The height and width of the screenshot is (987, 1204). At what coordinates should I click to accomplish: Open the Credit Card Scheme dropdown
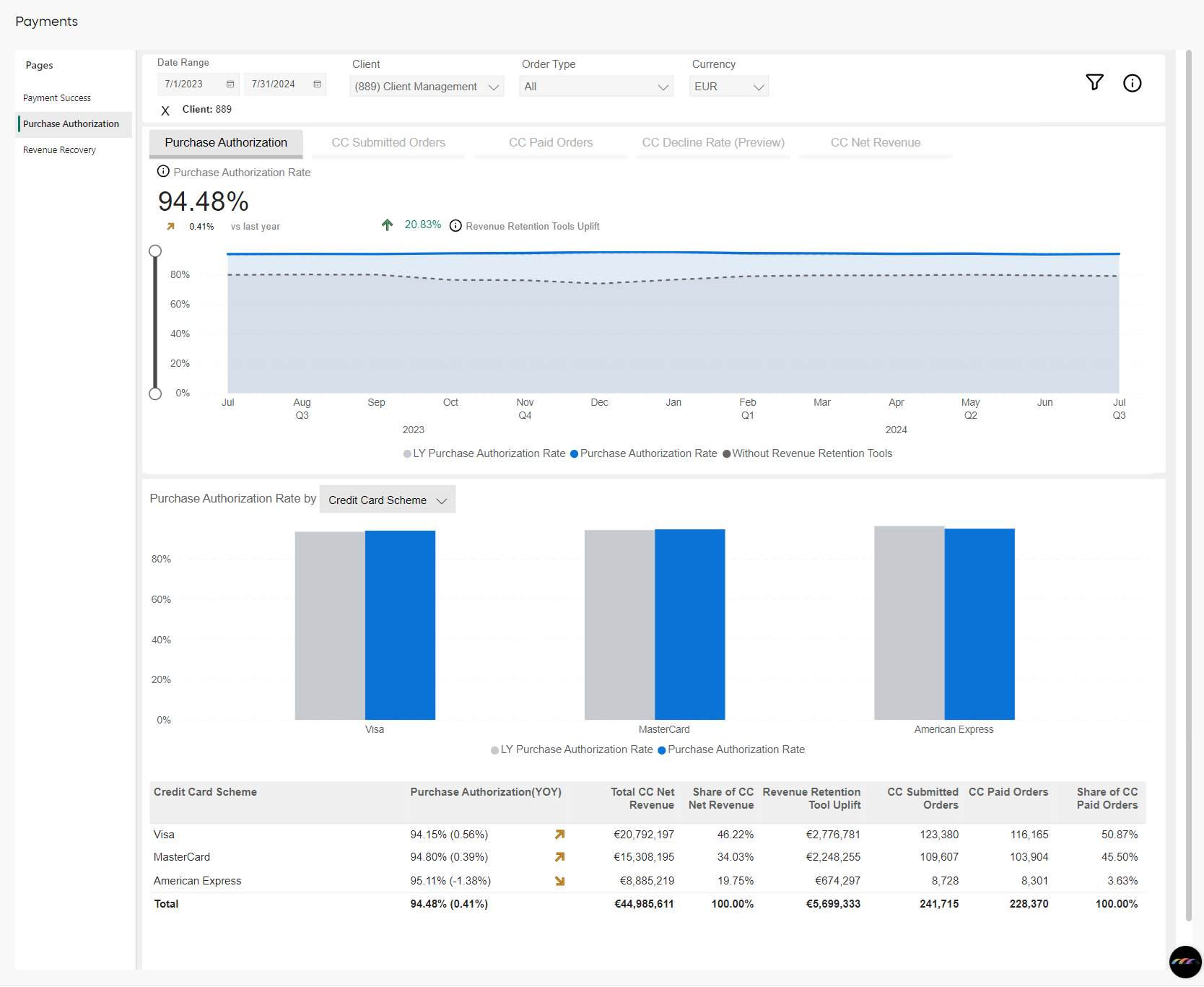(388, 500)
